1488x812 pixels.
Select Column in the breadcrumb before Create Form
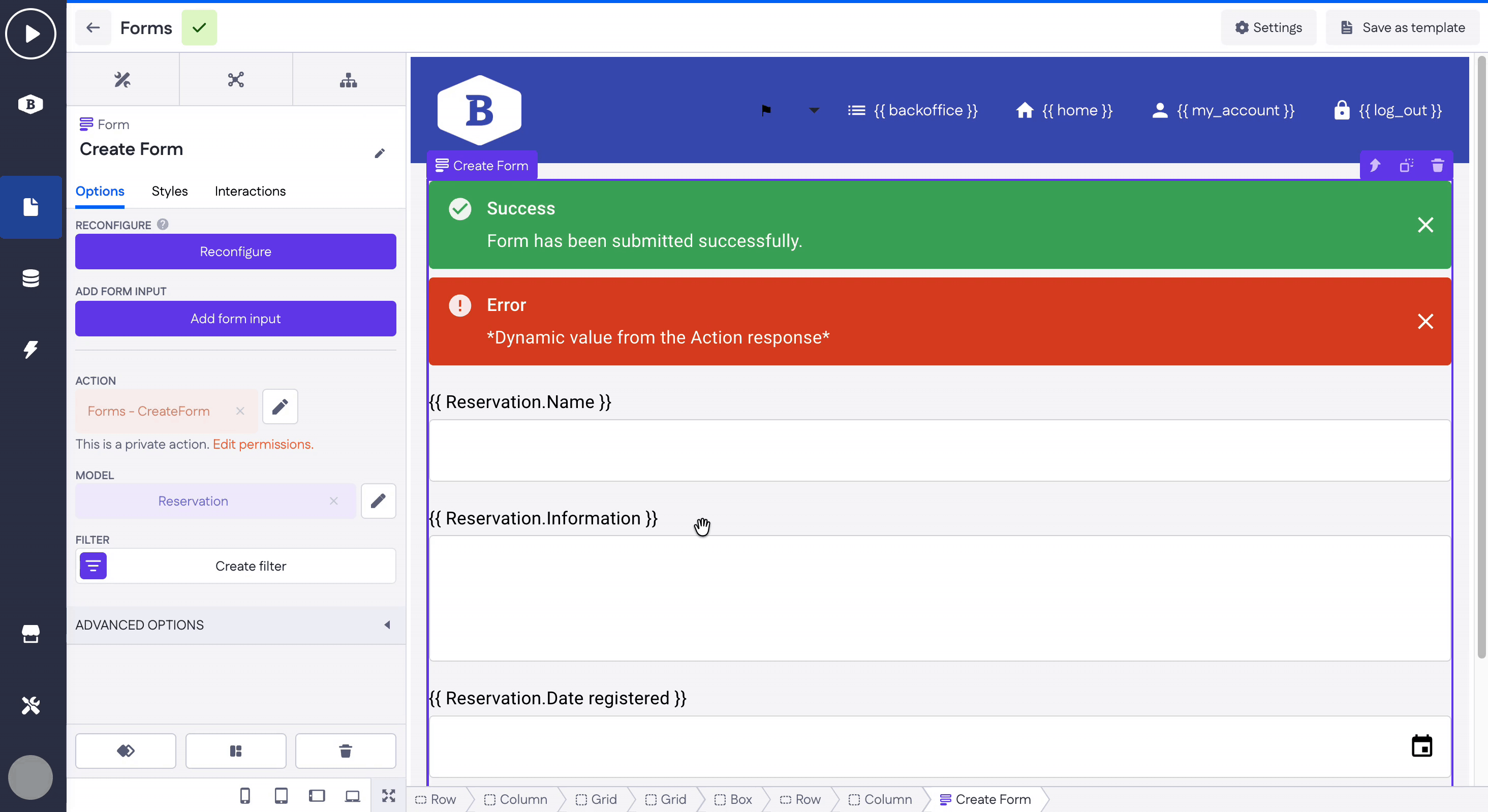tap(880, 799)
